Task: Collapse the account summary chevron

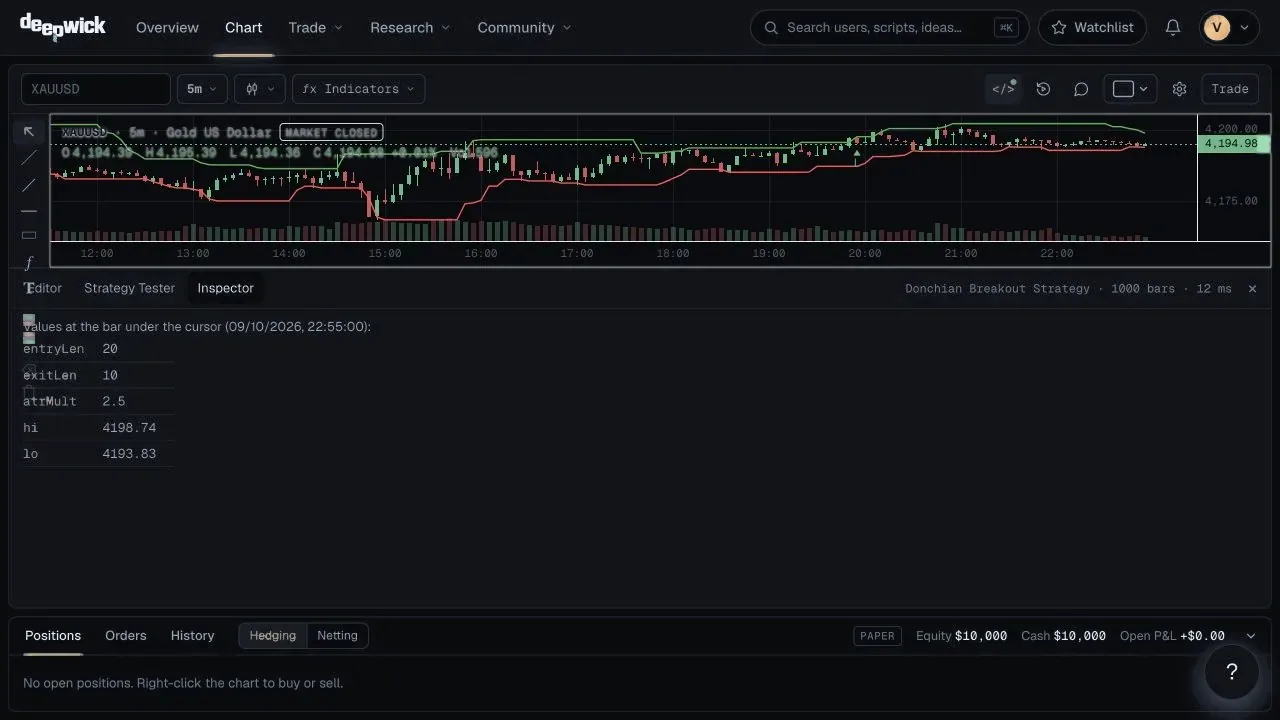Action: [x=1250, y=636]
